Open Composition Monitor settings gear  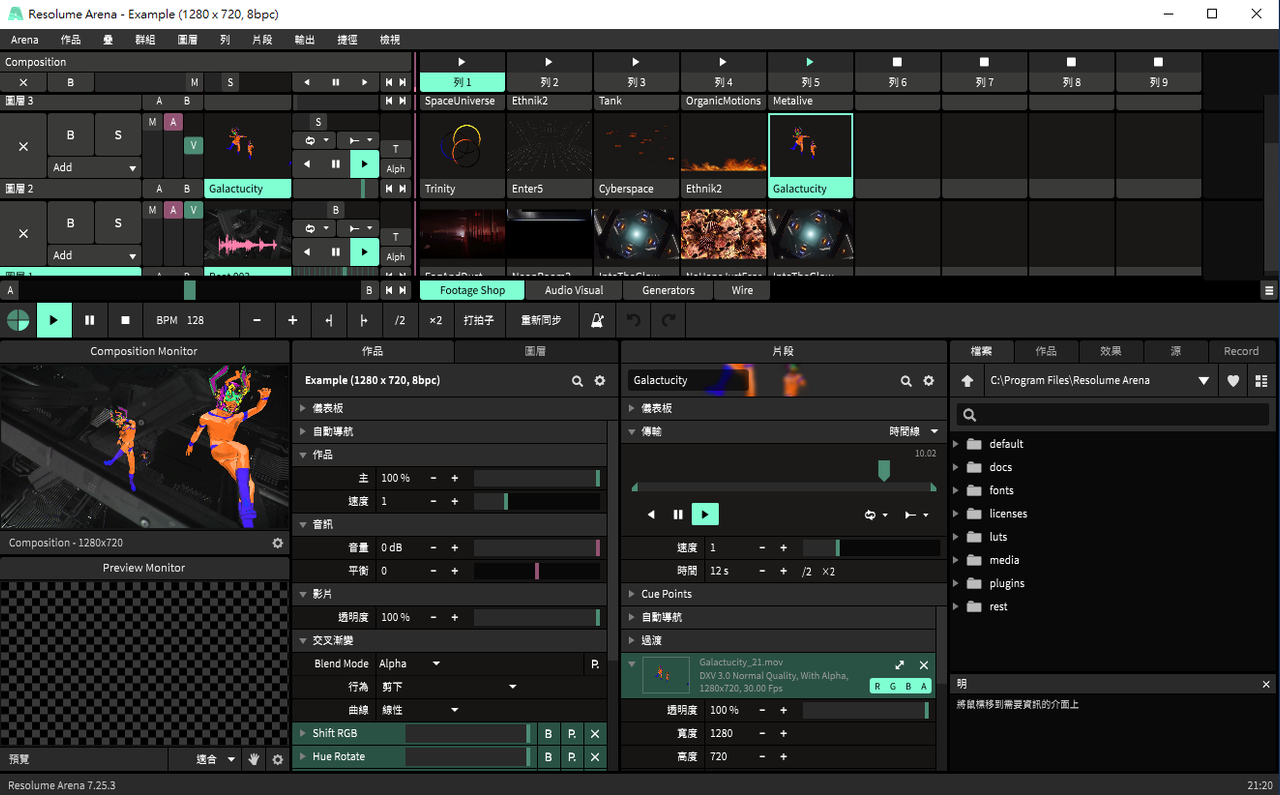tap(278, 543)
